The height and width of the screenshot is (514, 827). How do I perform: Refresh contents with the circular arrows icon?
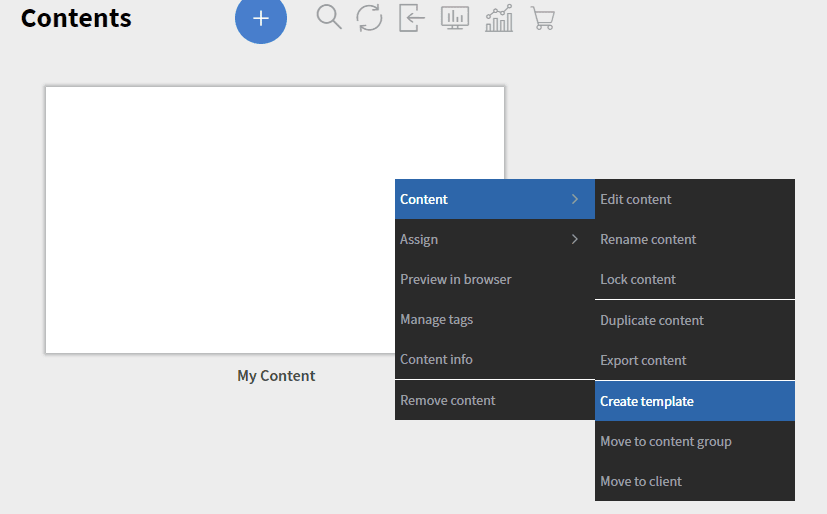(369, 18)
